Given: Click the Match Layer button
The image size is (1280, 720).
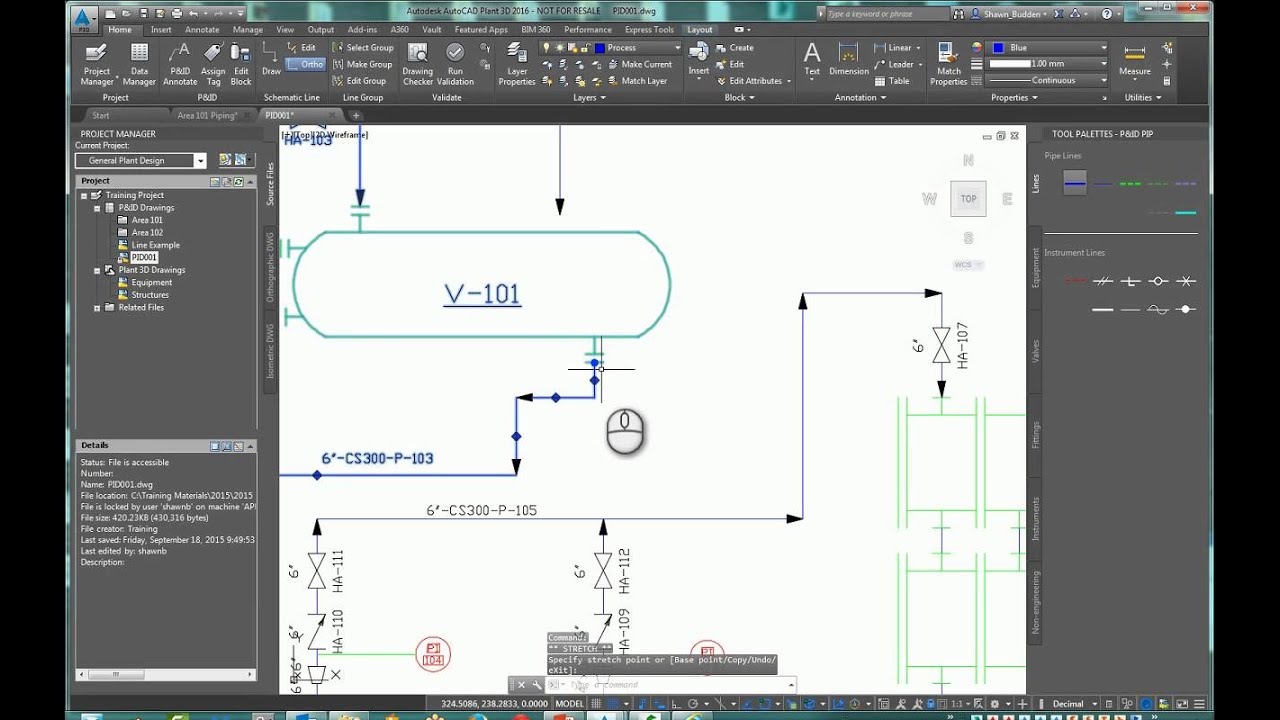Looking at the screenshot, I should click(x=636, y=81).
